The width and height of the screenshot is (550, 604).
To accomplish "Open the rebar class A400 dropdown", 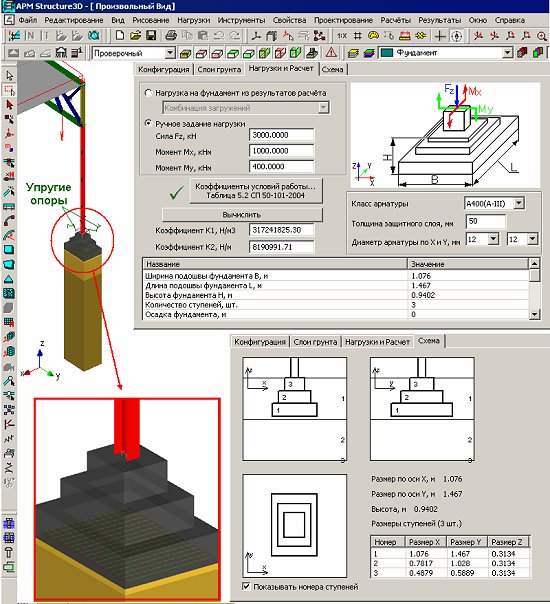I will pos(519,203).
